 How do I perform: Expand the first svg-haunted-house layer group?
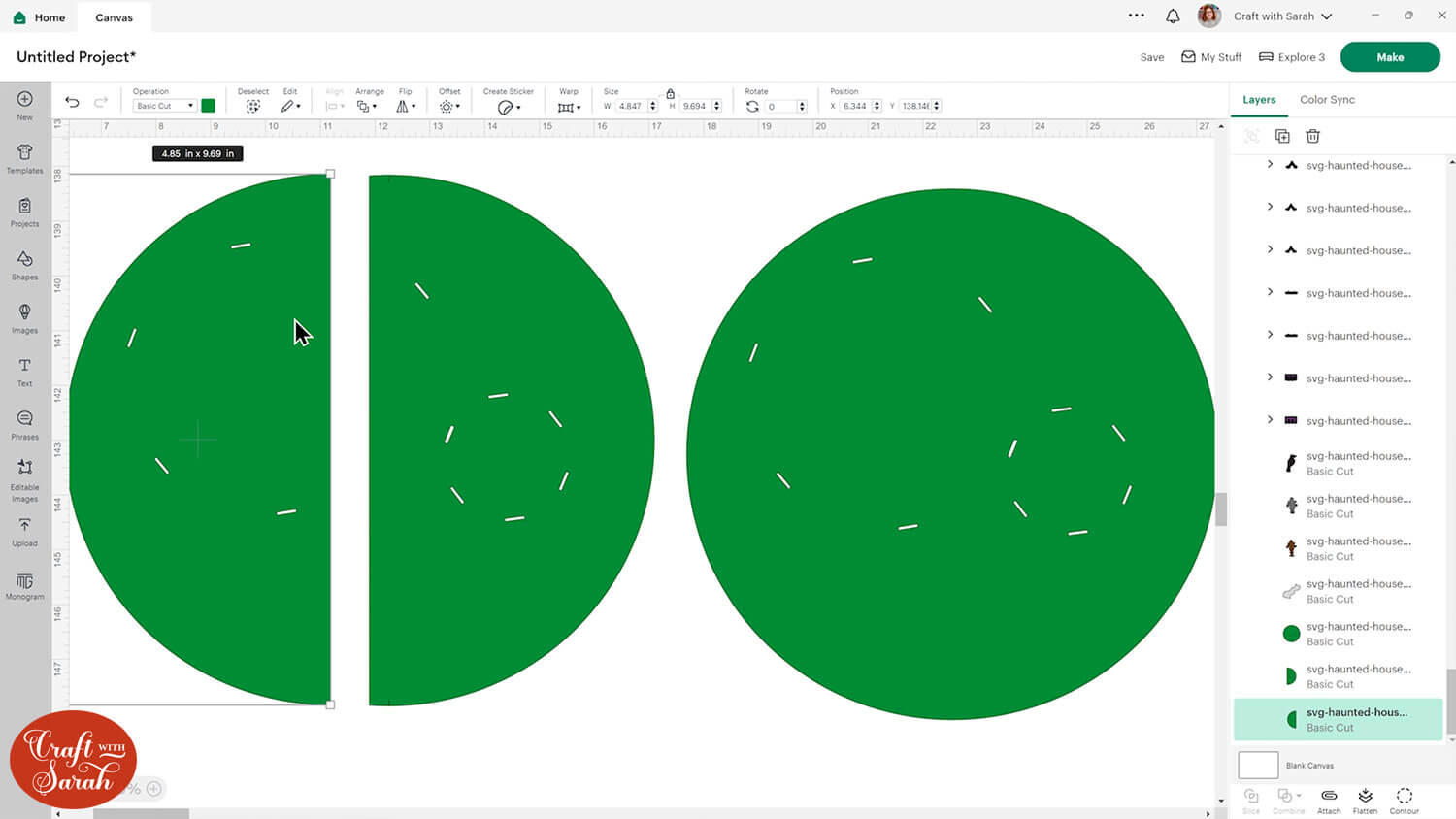1270,165
